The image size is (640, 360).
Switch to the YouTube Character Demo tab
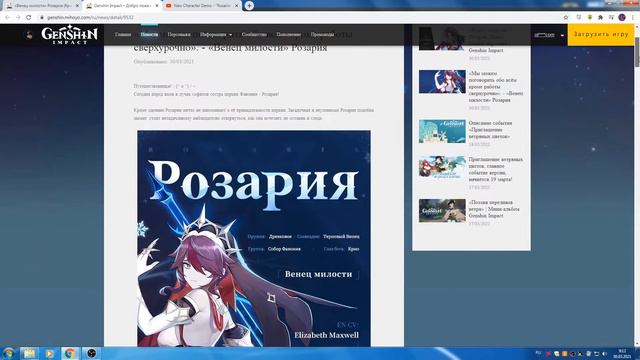[201, 6]
